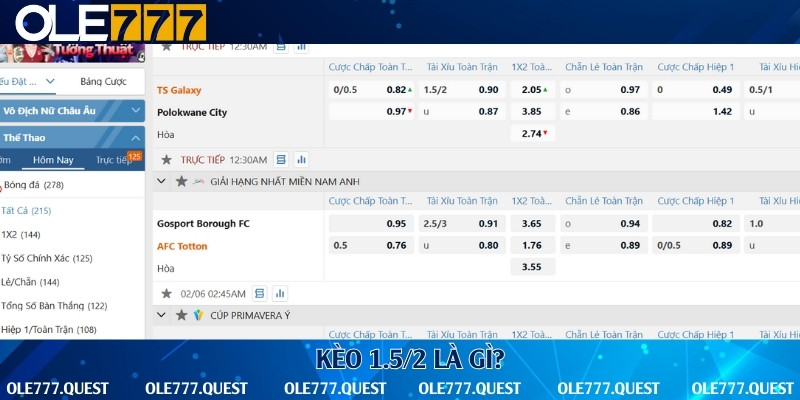Bet over 1.5/2 at 0.90 TS Galaxy
800x400 pixels.
462,90
